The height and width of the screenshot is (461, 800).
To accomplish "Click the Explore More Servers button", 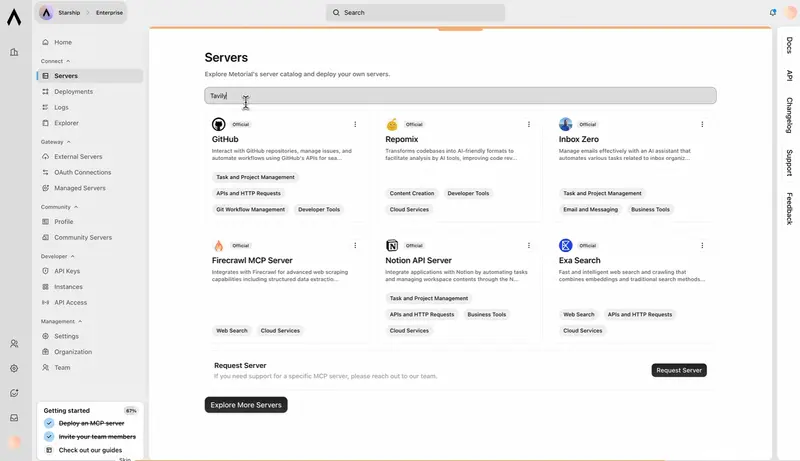I will [246, 405].
